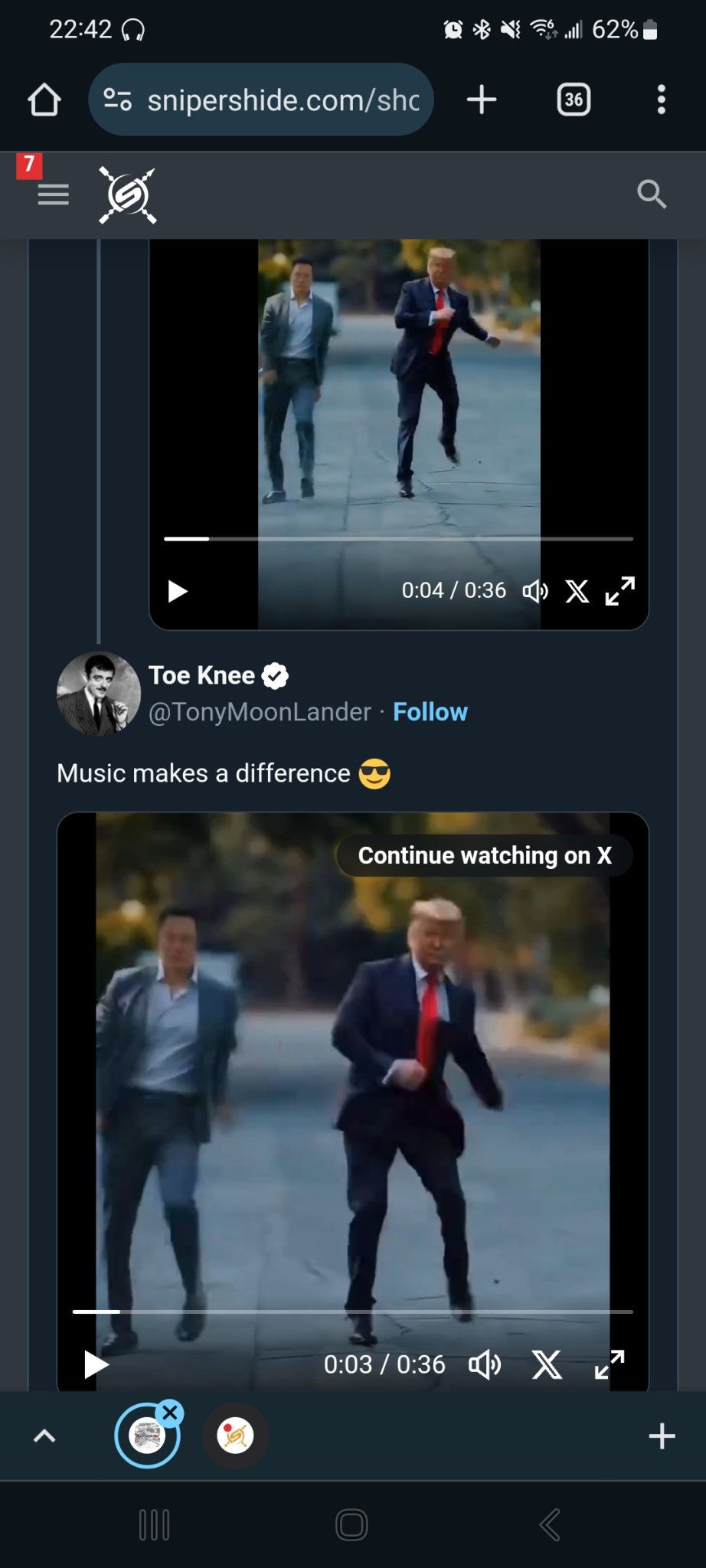The height and width of the screenshot is (1568, 706).
Task: Close the active tab in bottom strip
Action: click(171, 1413)
